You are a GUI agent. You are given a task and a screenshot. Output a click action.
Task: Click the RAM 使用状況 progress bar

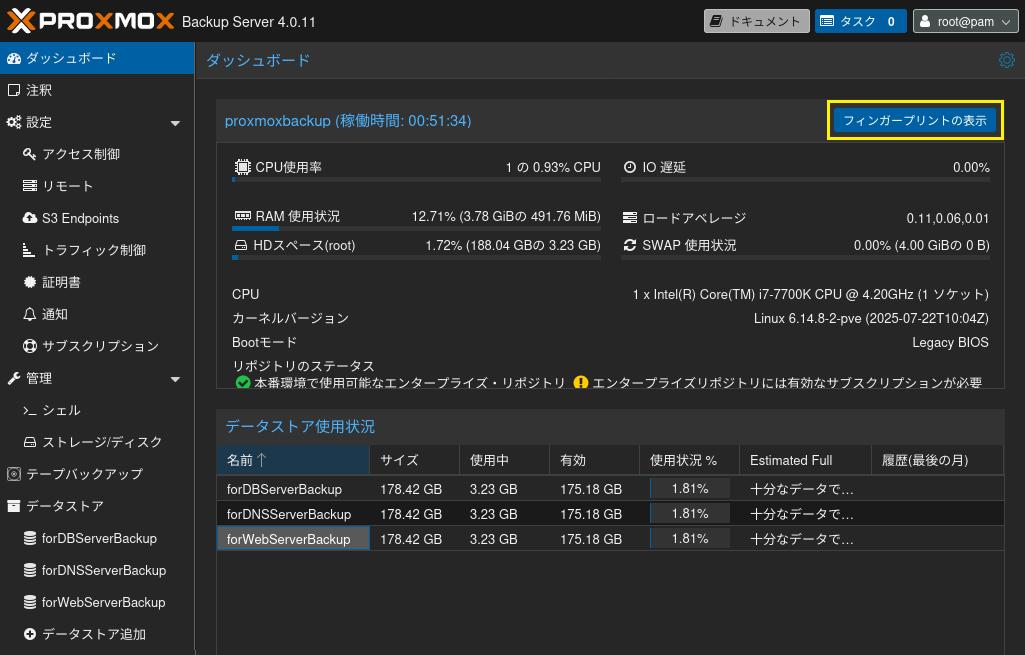tap(416, 228)
